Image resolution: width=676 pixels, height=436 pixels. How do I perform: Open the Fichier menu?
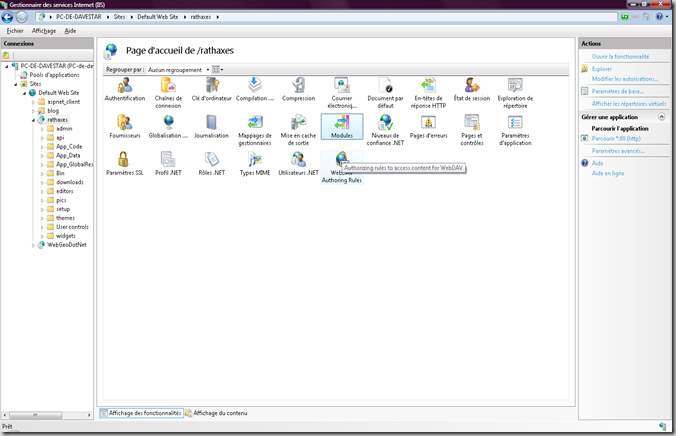(15, 31)
